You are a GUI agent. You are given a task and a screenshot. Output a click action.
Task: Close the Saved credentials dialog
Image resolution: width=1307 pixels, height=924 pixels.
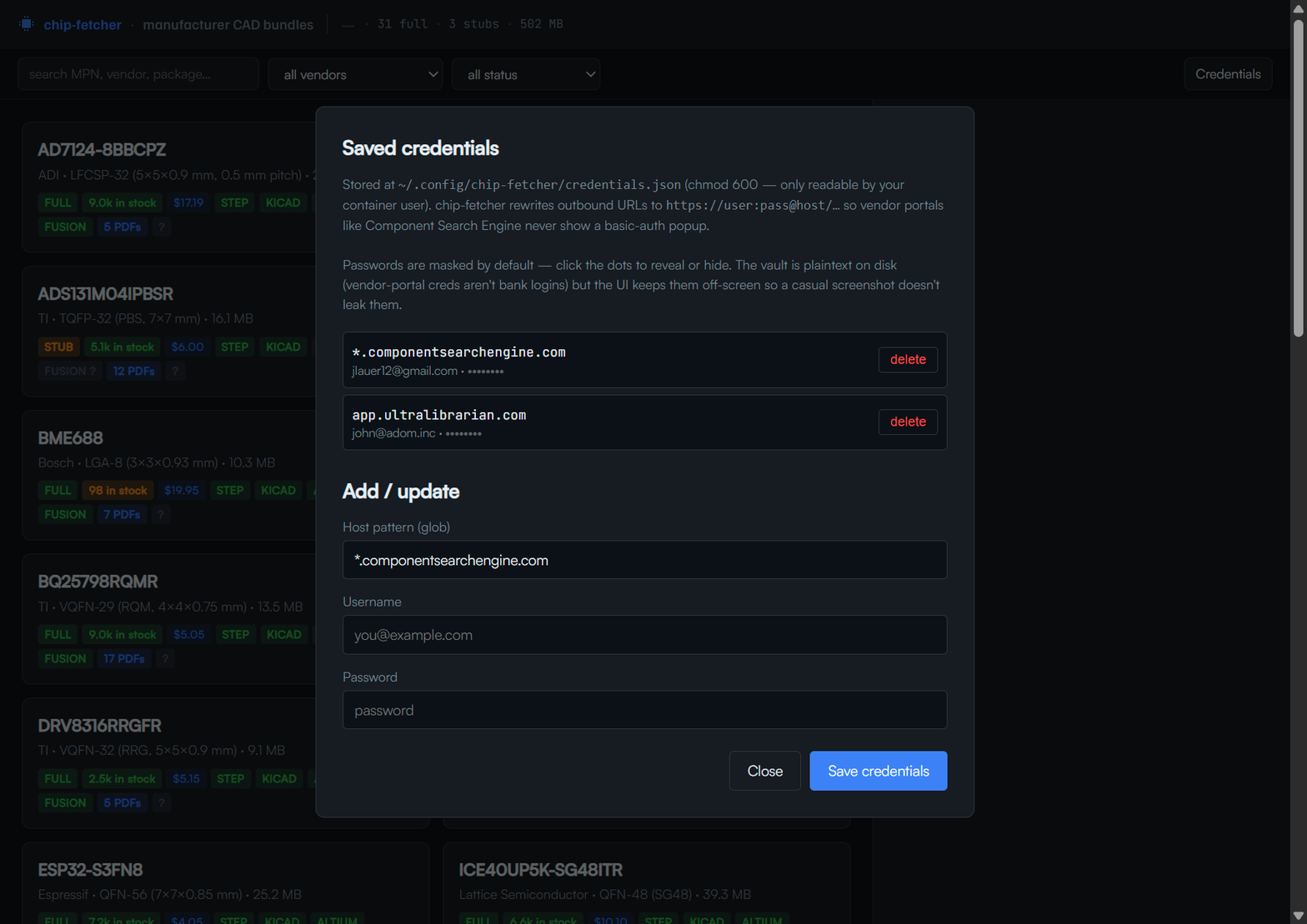click(764, 771)
